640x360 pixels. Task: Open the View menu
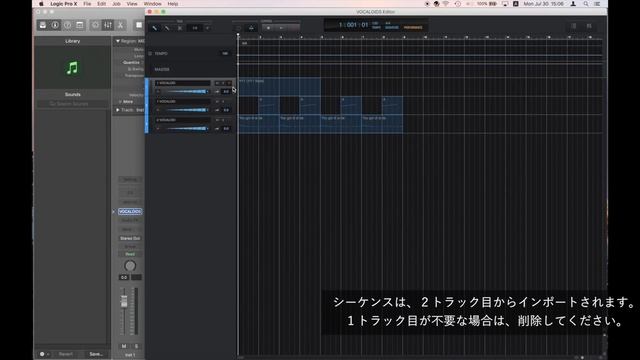pos(132,4)
